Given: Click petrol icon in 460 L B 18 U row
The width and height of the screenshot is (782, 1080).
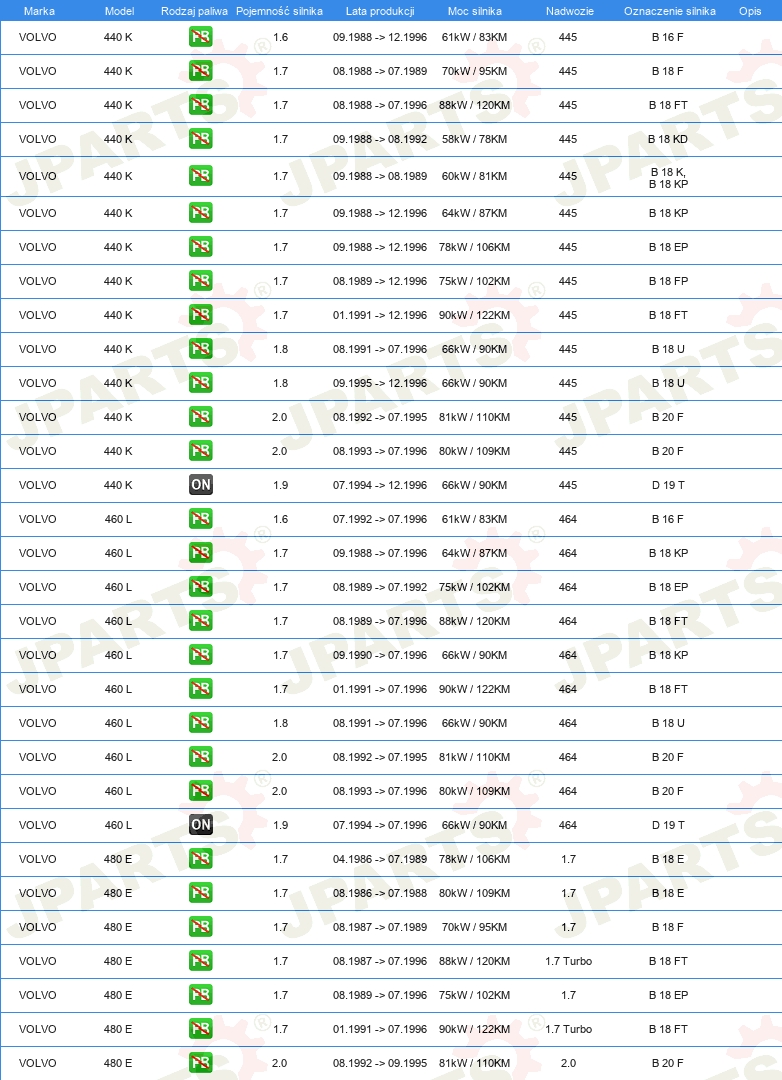Looking at the screenshot, I should pos(200,723).
